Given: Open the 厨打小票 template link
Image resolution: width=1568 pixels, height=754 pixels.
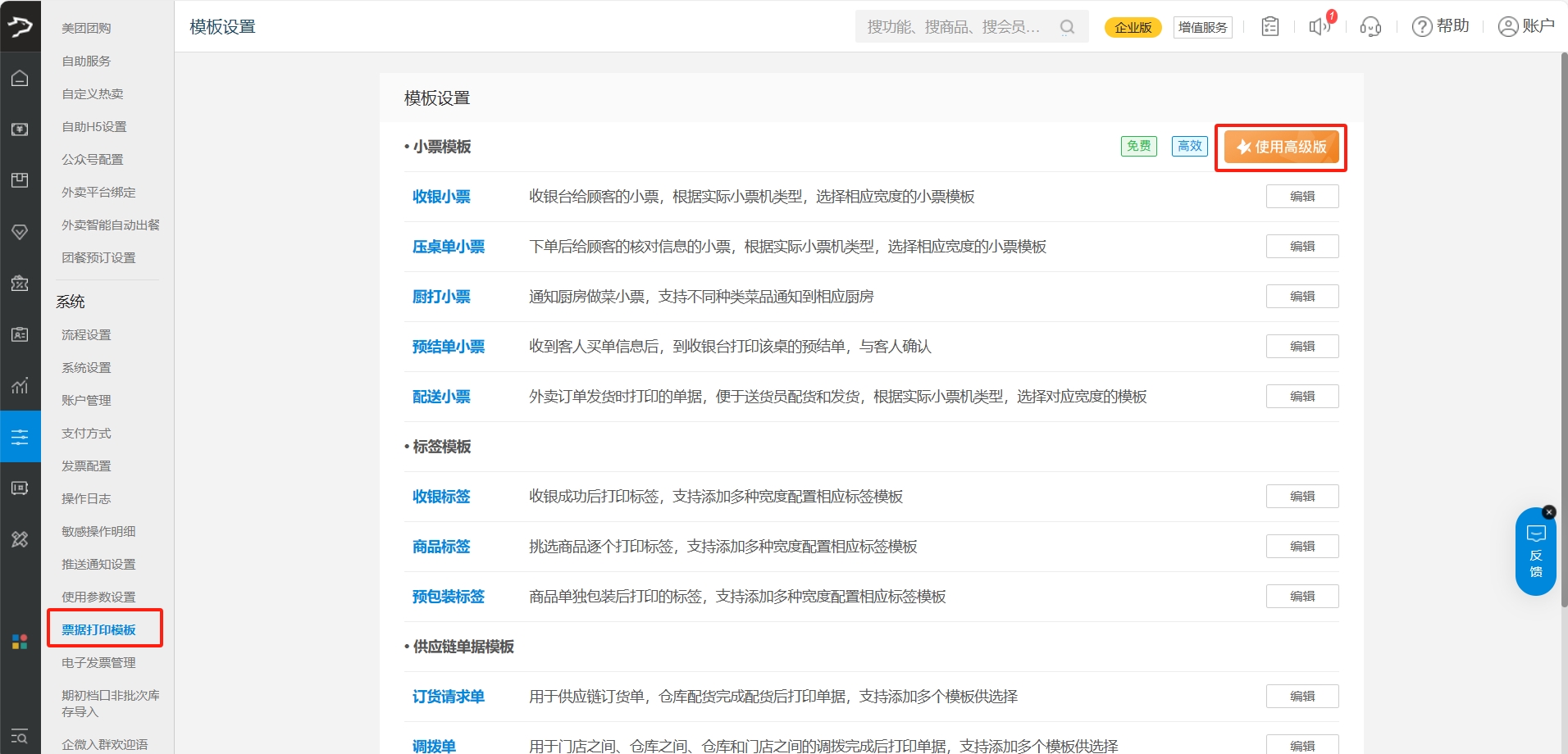Looking at the screenshot, I should (x=441, y=297).
